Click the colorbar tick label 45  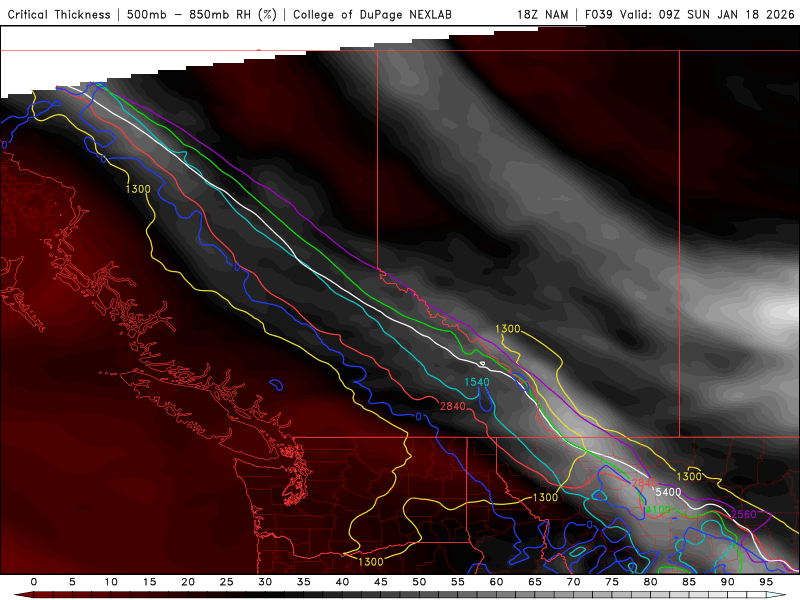381,582
